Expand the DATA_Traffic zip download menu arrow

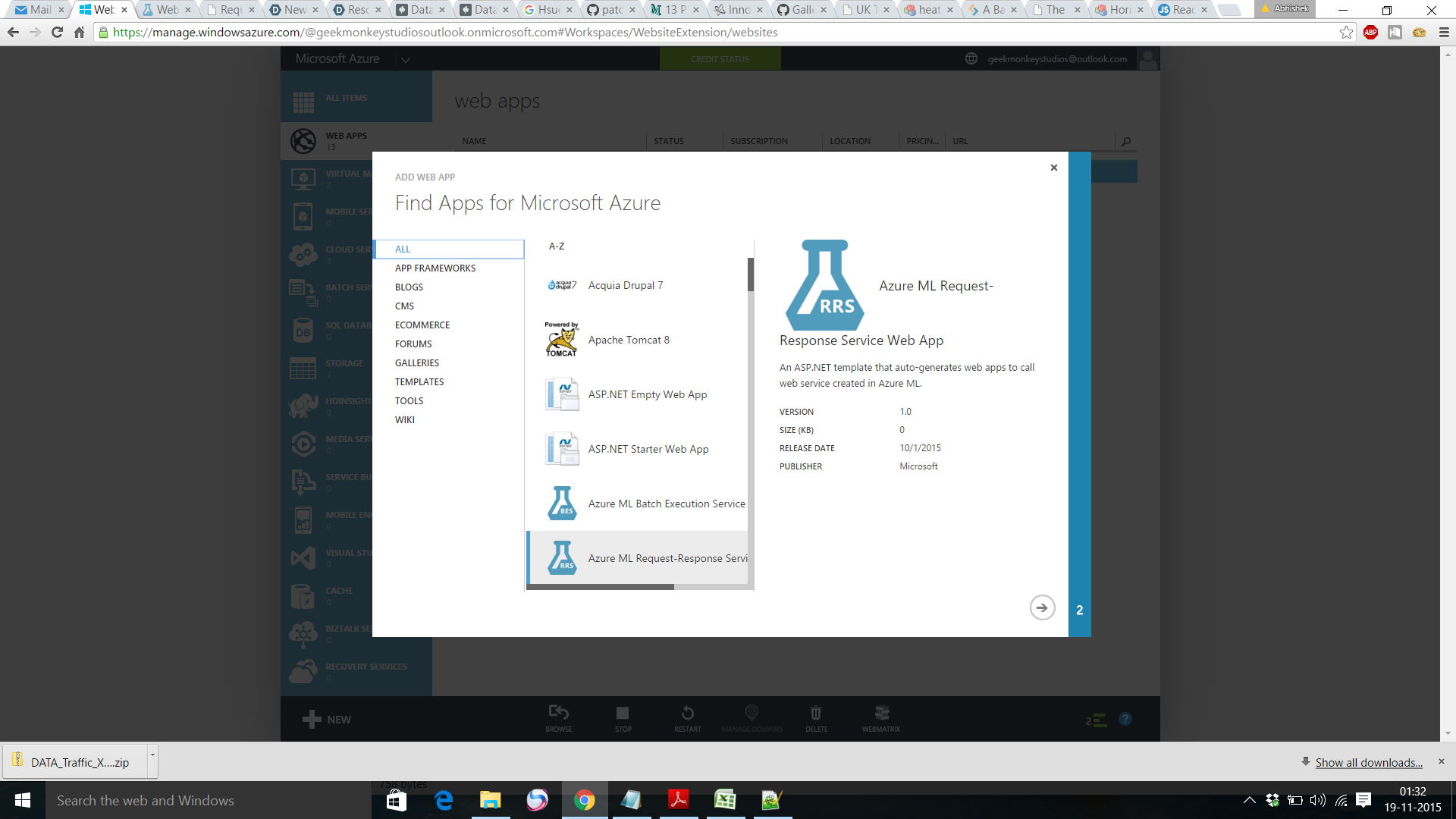pos(152,755)
